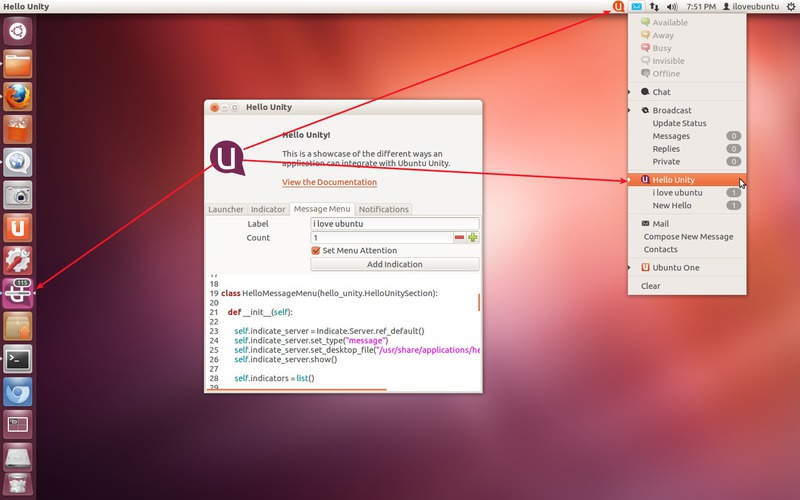Open the network indicator in the top panel
800x500 pixels.
pos(654,7)
